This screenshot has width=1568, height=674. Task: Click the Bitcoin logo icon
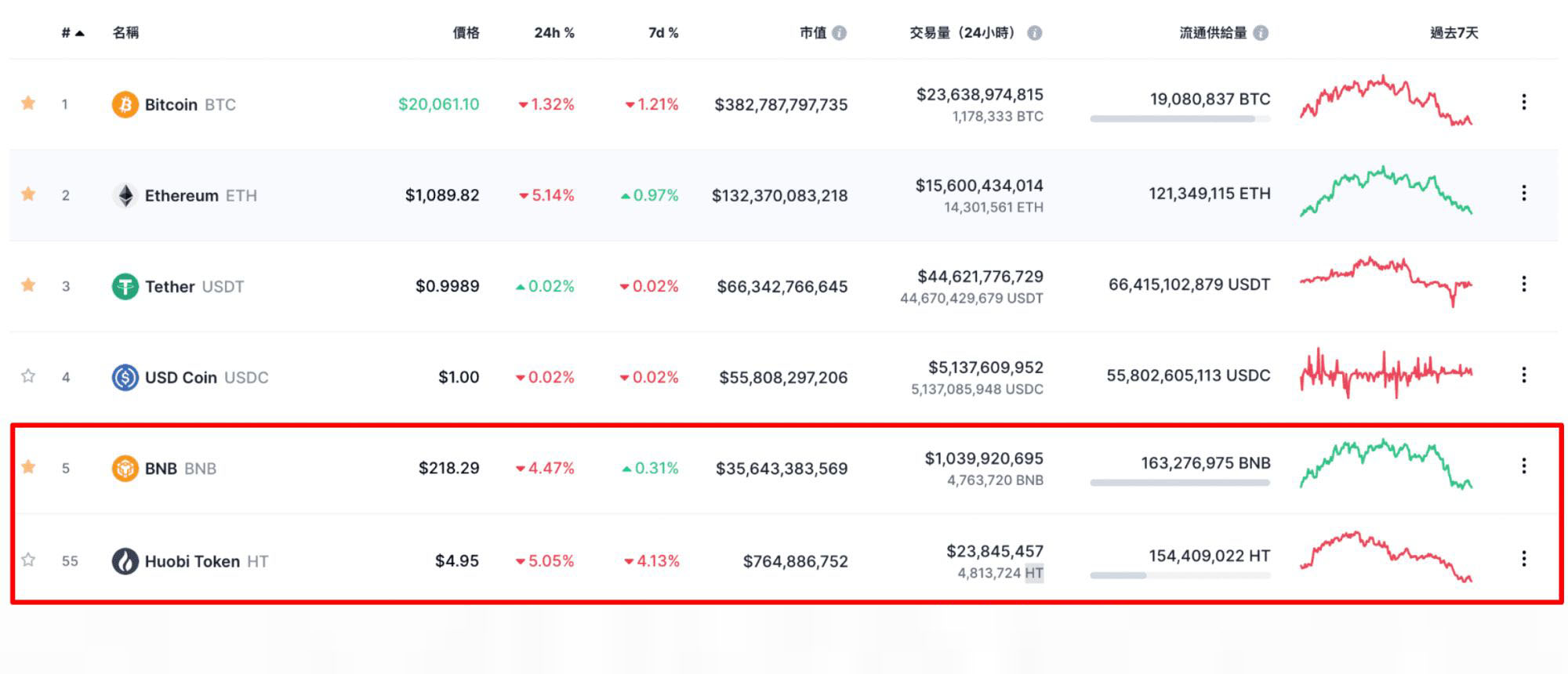[x=125, y=104]
